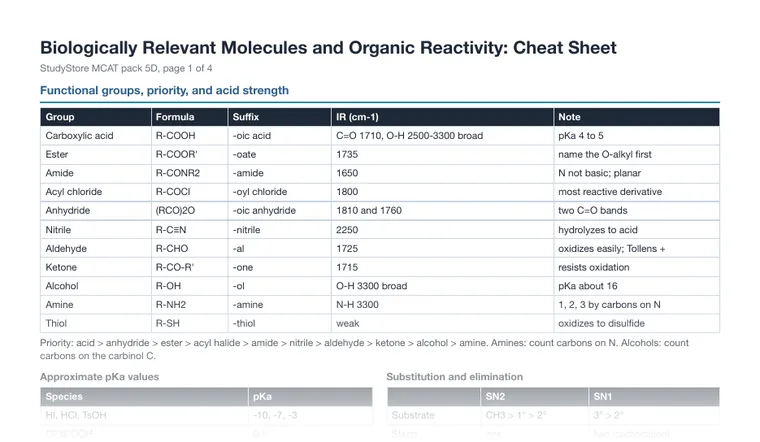Click the cheat sheet main title heading
This screenshot has width=760, height=442.
click(x=328, y=47)
